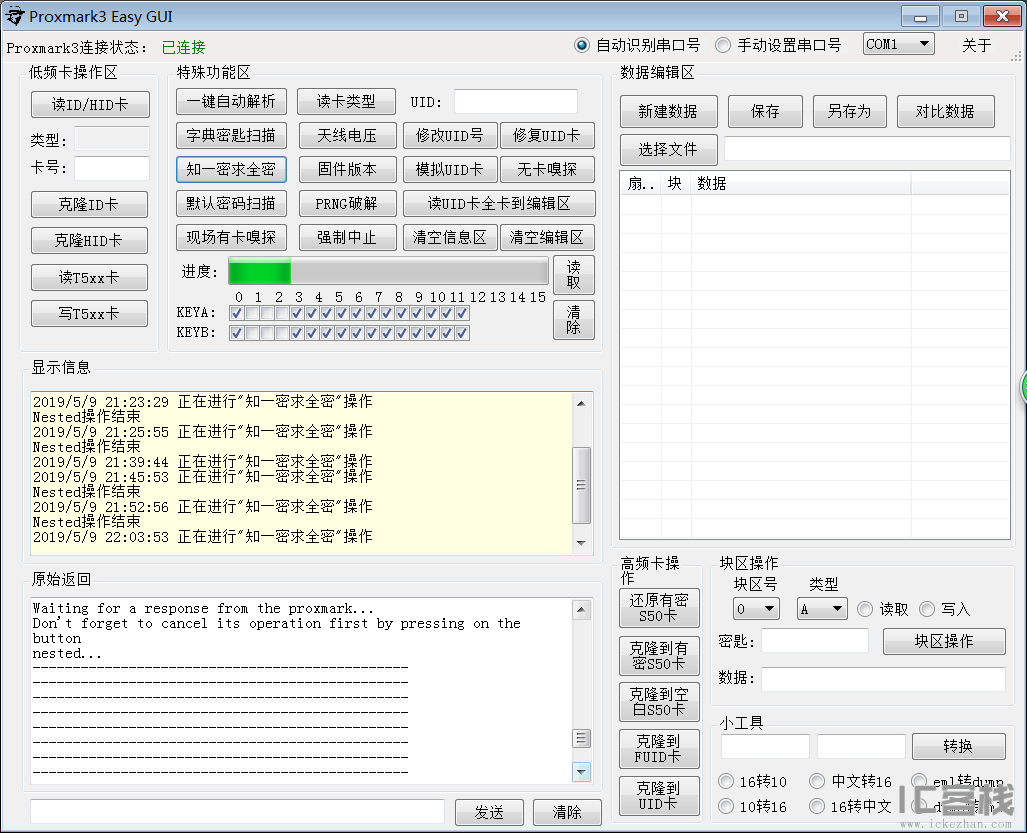
Task: Click the UID input field
Action: point(516,102)
